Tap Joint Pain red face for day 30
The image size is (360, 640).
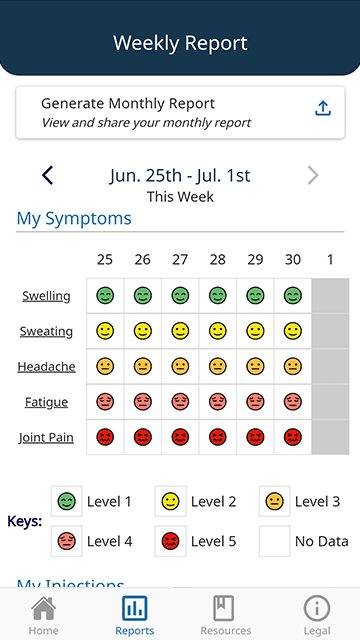pyautogui.click(x=293, y=437)
